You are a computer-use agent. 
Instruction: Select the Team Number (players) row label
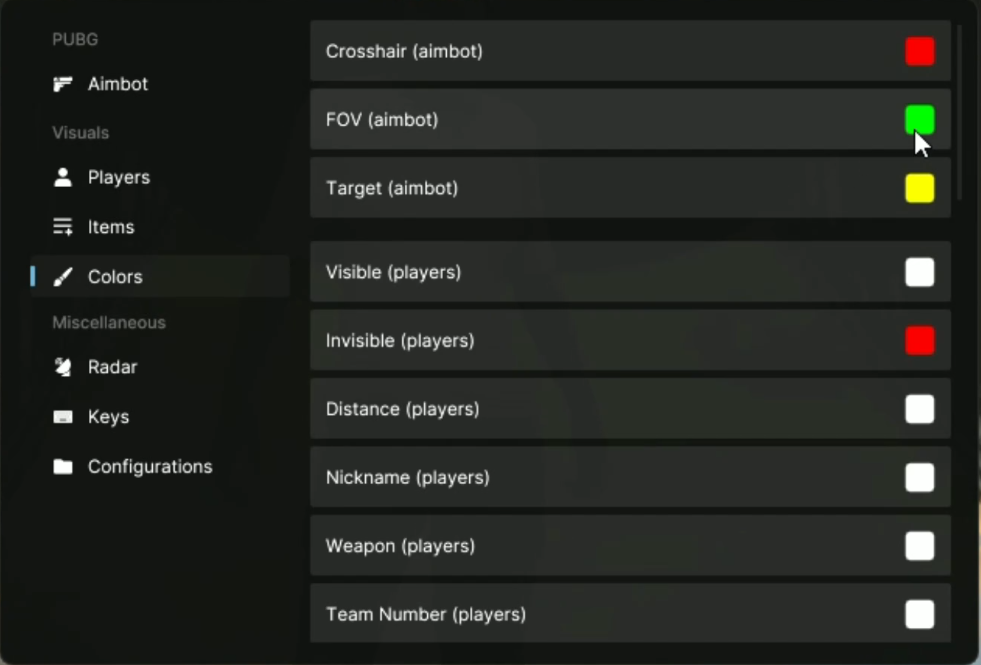pos(426,614)
